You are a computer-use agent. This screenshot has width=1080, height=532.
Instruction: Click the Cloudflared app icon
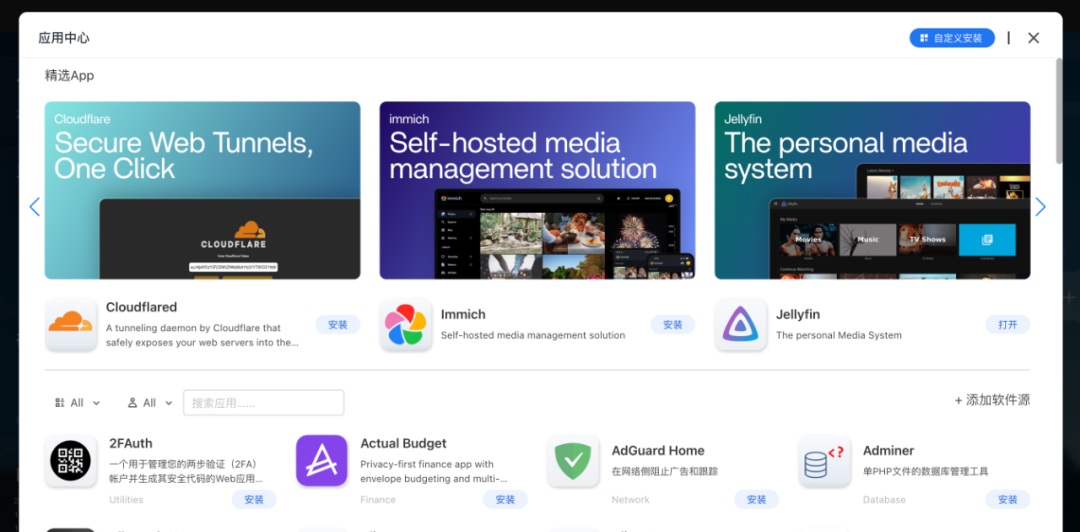71,324
